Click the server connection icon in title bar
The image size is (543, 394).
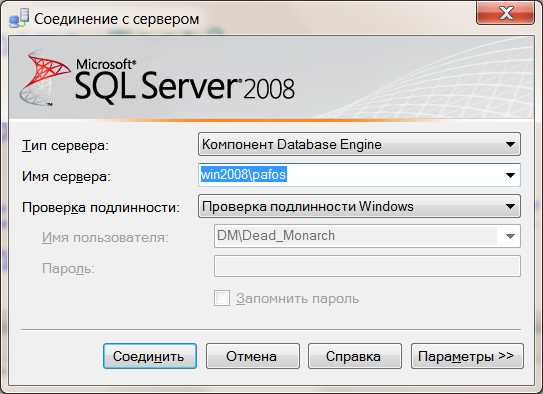coord(18,18)
